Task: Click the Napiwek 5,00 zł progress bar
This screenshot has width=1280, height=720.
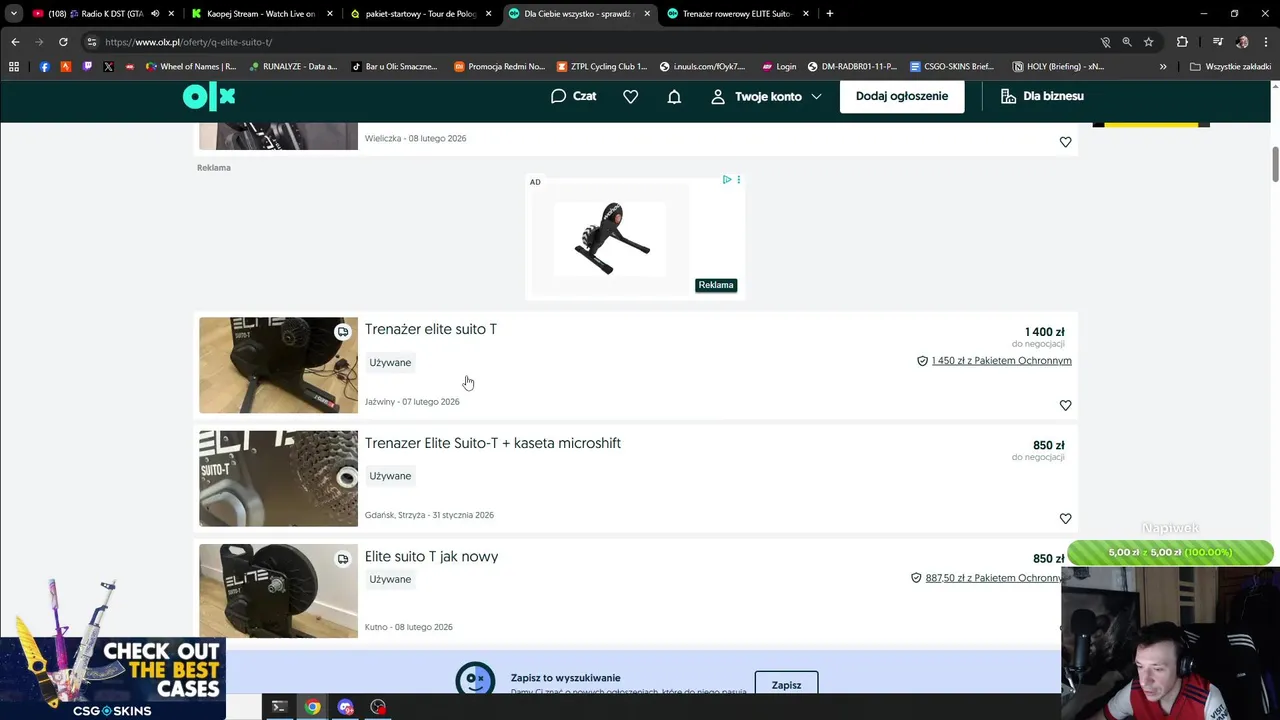Action: click(1170, 552)
